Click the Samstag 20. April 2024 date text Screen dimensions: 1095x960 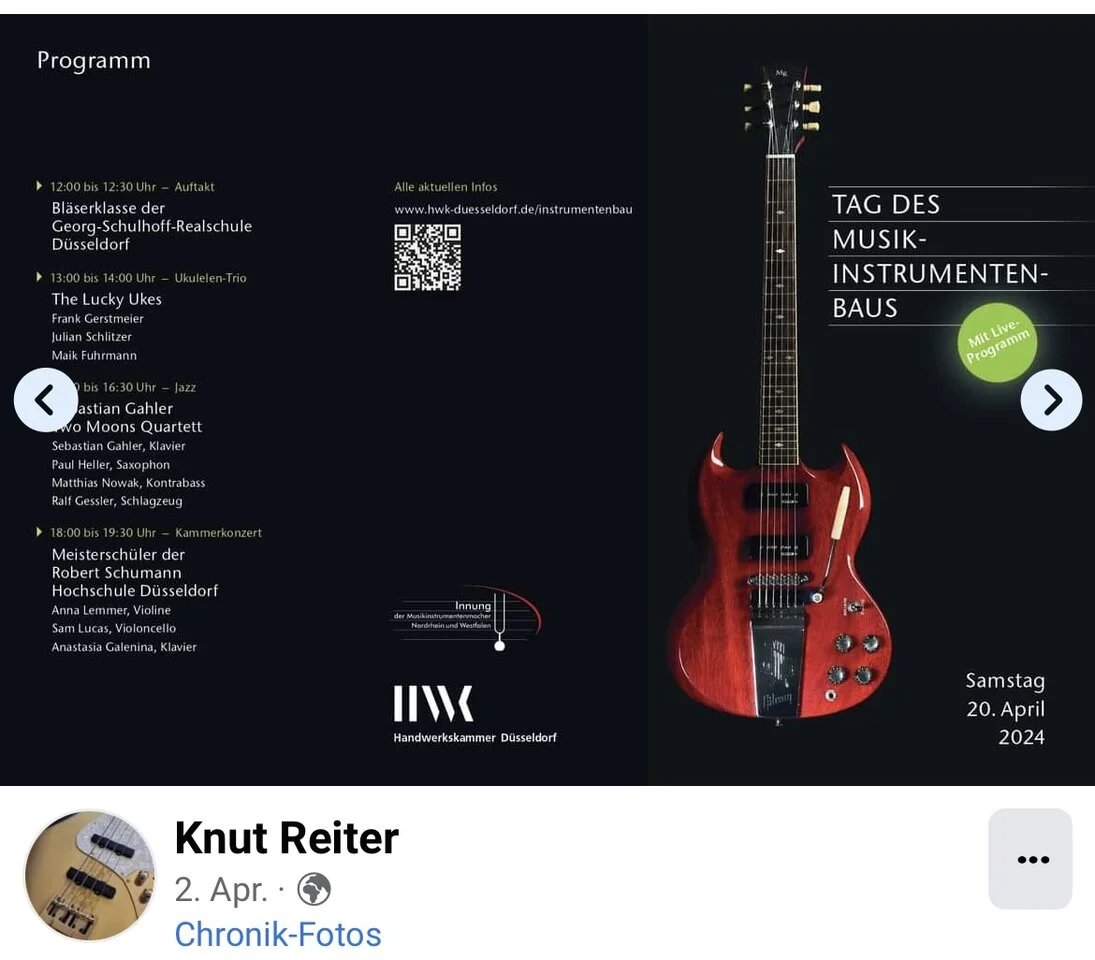pos(1005,709)
